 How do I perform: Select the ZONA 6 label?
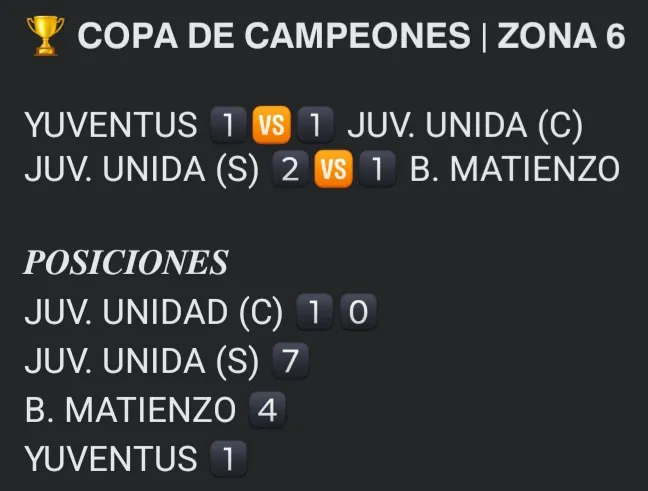(561, 37)
